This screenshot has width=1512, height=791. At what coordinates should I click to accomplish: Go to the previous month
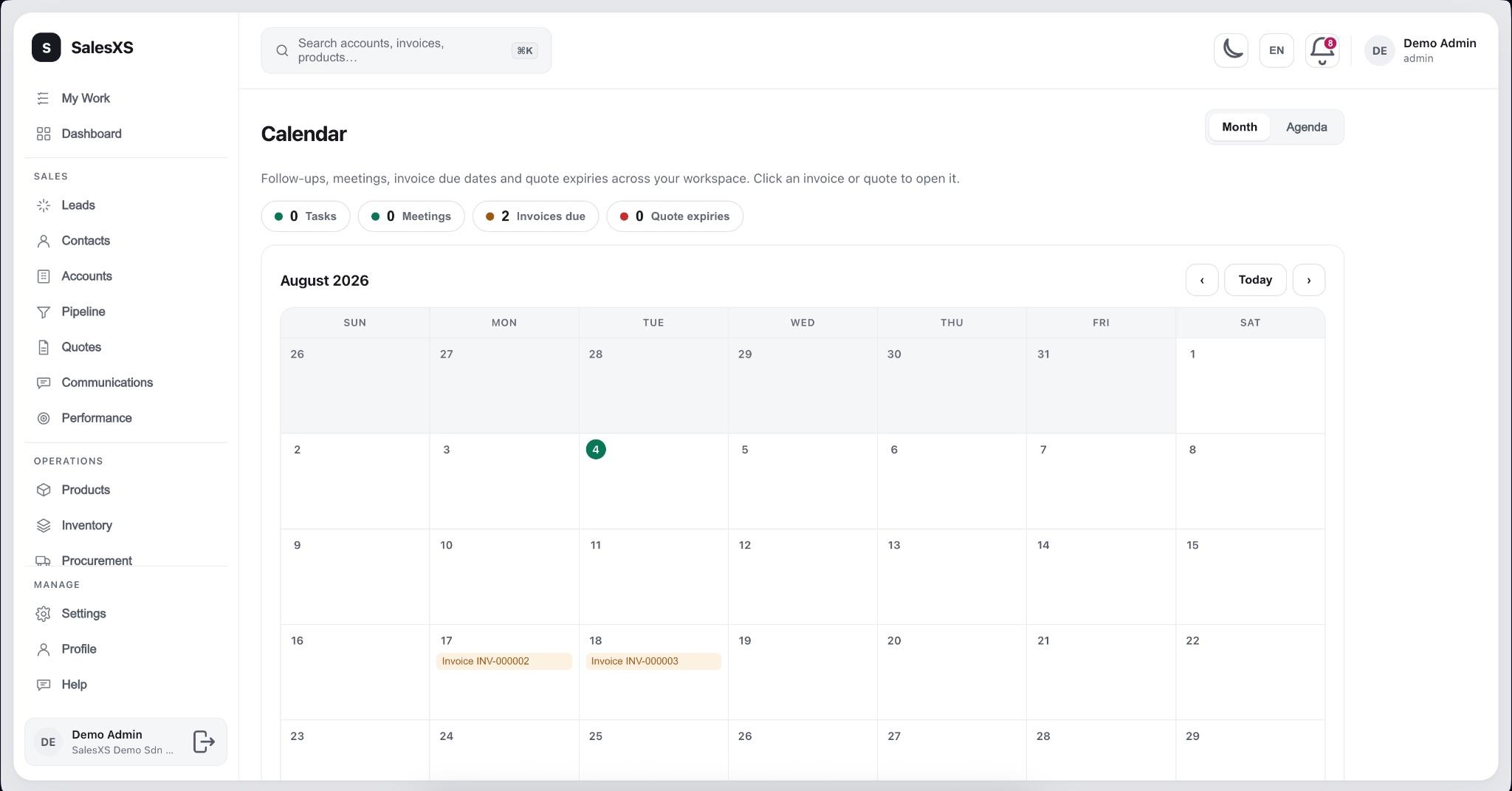tap(1202, 280)
